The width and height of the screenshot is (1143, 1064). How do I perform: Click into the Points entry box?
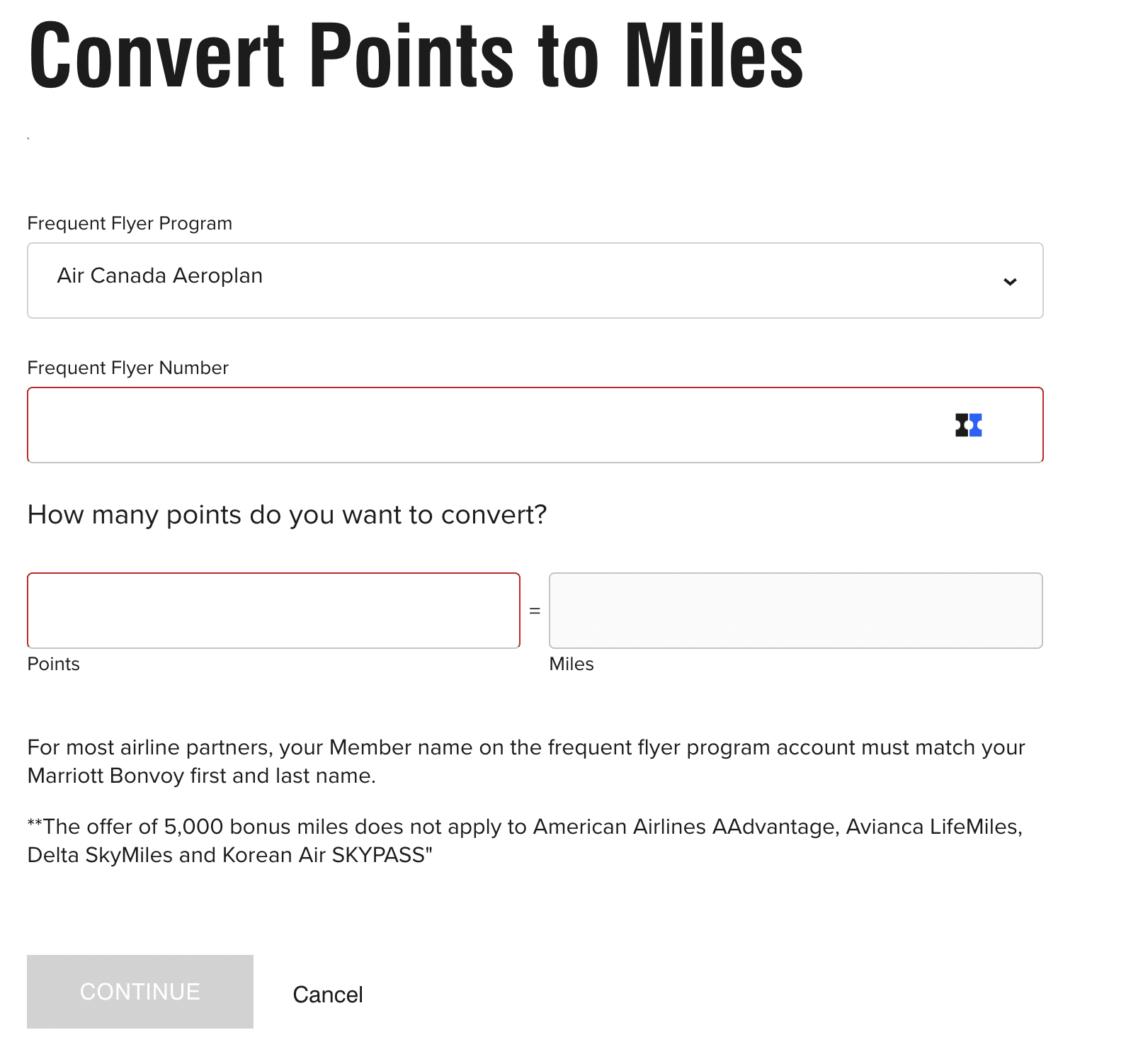click(x=273, y=611)
